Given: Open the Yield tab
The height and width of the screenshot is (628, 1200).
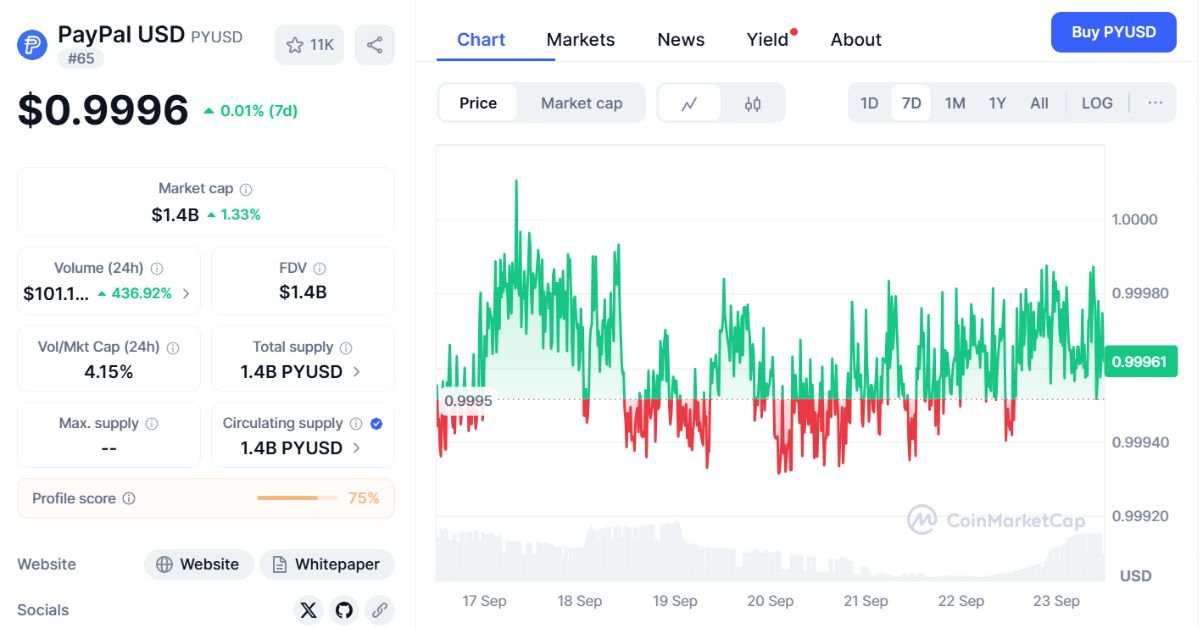Looking at the screenshot, I should point(768,40).
